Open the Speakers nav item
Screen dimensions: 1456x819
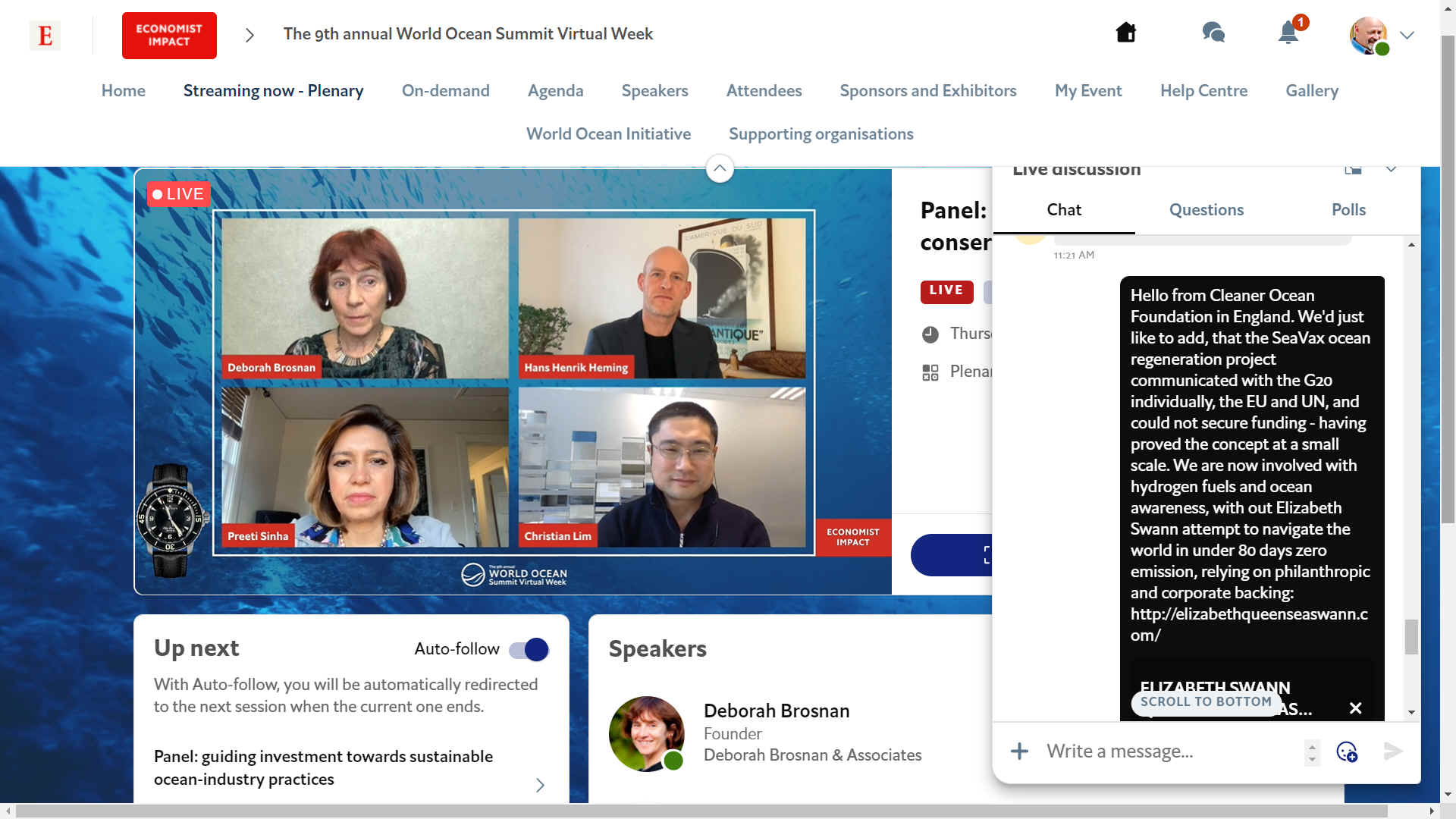pyautogui.click(x=655, y=90)
